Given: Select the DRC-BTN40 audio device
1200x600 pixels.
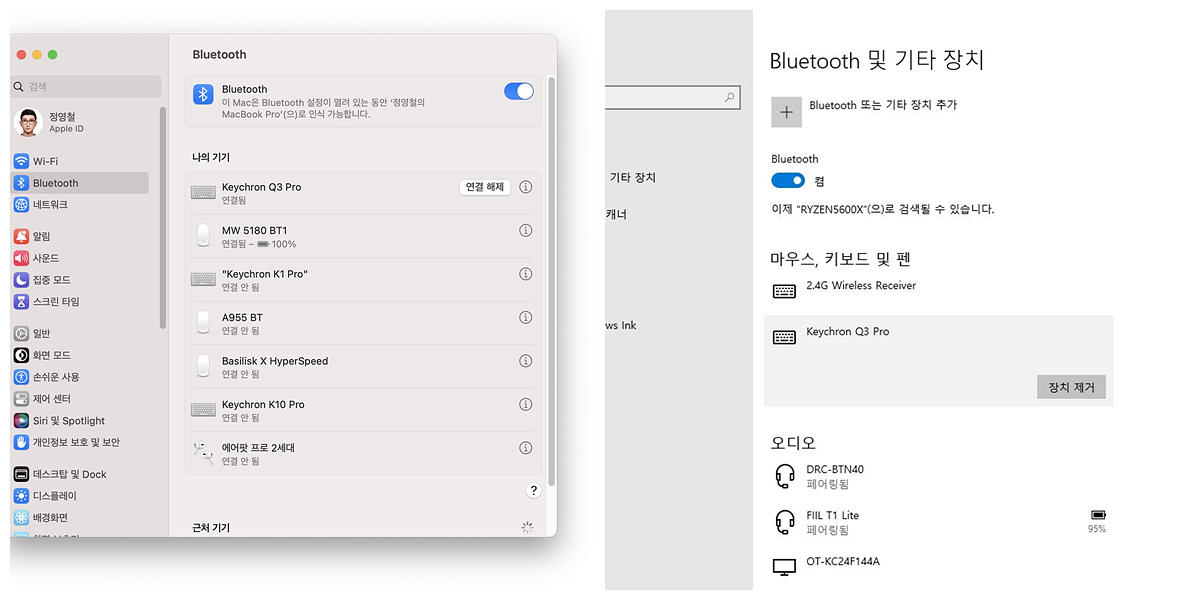Looking at the screenshot, I should [938, 476].
